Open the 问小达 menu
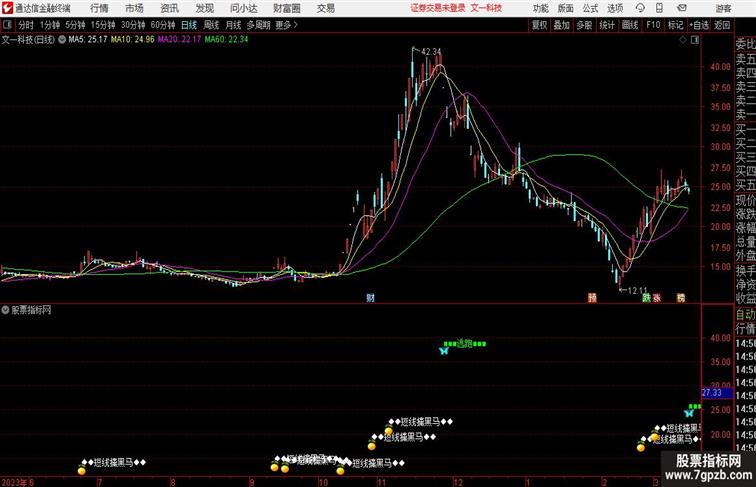 (x=243, y=8)
